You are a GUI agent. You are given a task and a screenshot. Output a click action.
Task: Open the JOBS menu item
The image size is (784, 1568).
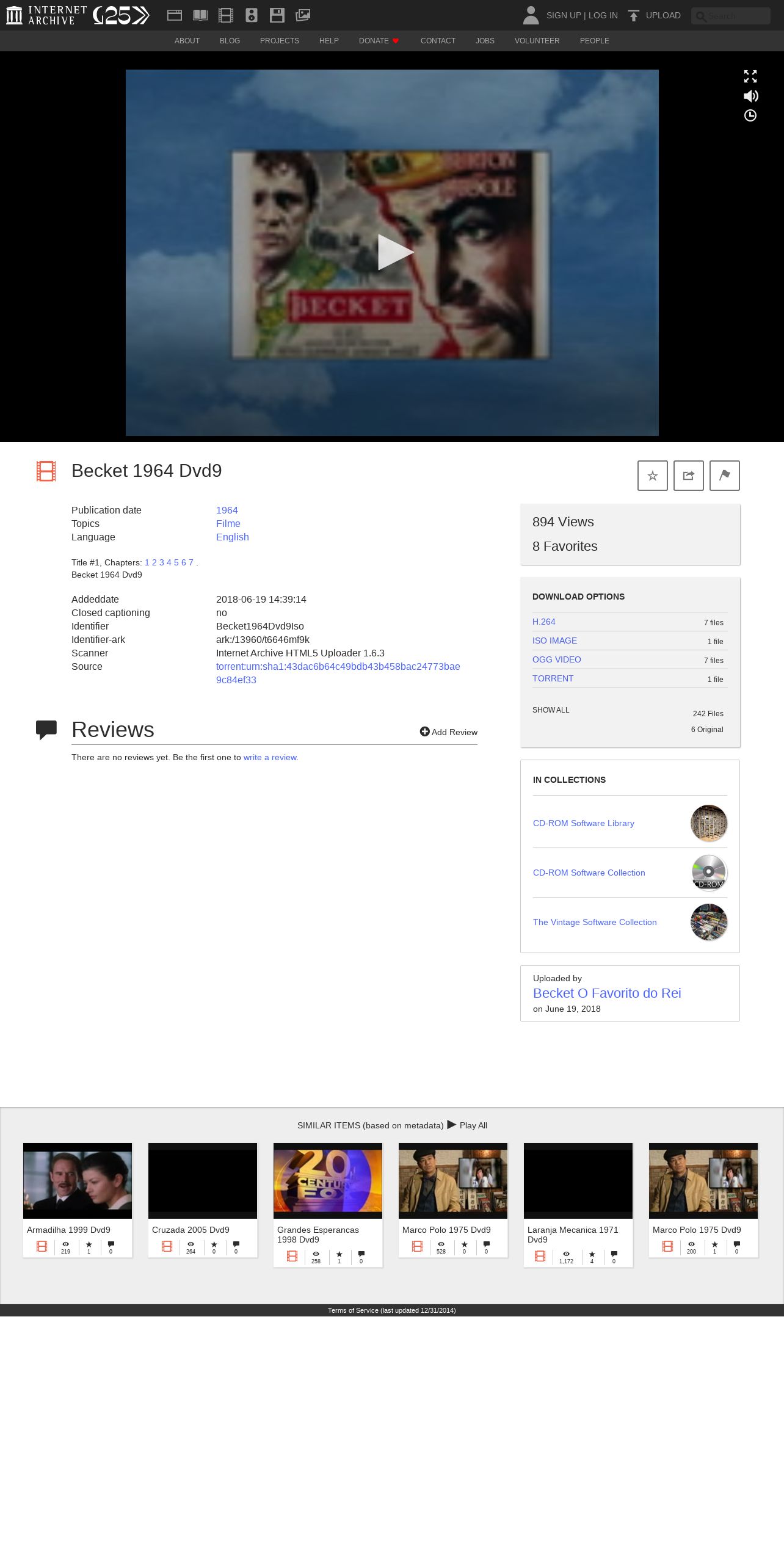point(485,41)
